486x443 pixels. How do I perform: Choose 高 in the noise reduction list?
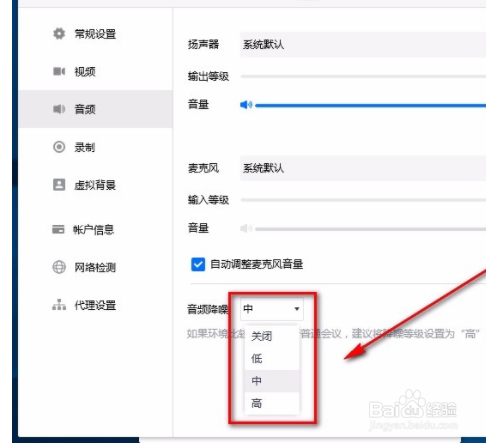tap(272, 403)
